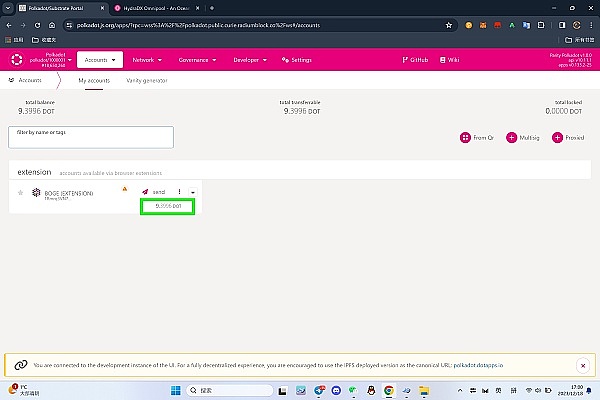The width and height of the screenshot is (600, 400).
Task: Dismiss the development instance banner
Action: click(583, 366)
